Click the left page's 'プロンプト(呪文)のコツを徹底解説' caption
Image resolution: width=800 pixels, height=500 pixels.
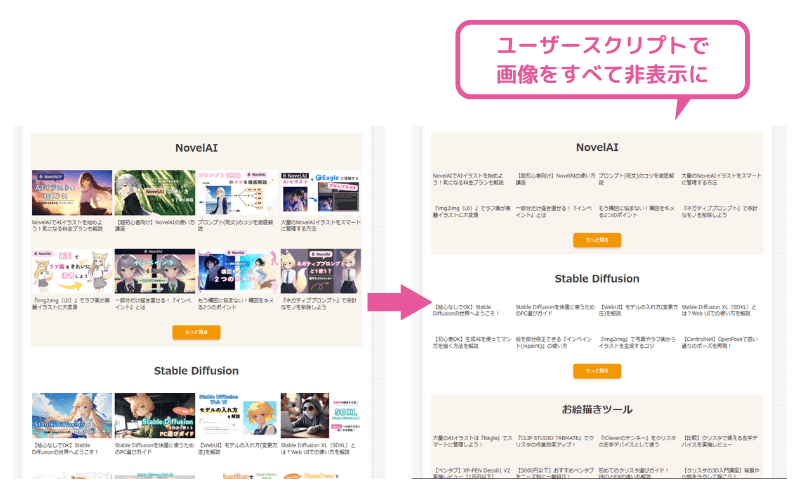(x=236, y=226)
